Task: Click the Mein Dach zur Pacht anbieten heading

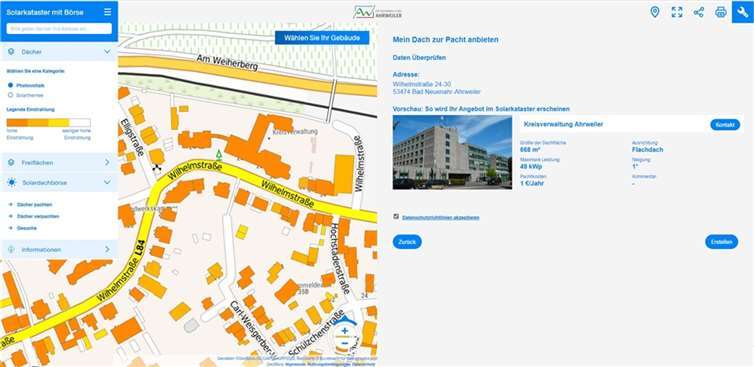Action: [445, 40]
